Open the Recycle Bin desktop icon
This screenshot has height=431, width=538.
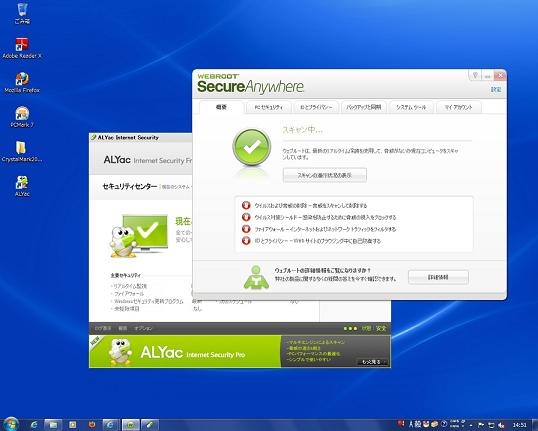[22, 13]
